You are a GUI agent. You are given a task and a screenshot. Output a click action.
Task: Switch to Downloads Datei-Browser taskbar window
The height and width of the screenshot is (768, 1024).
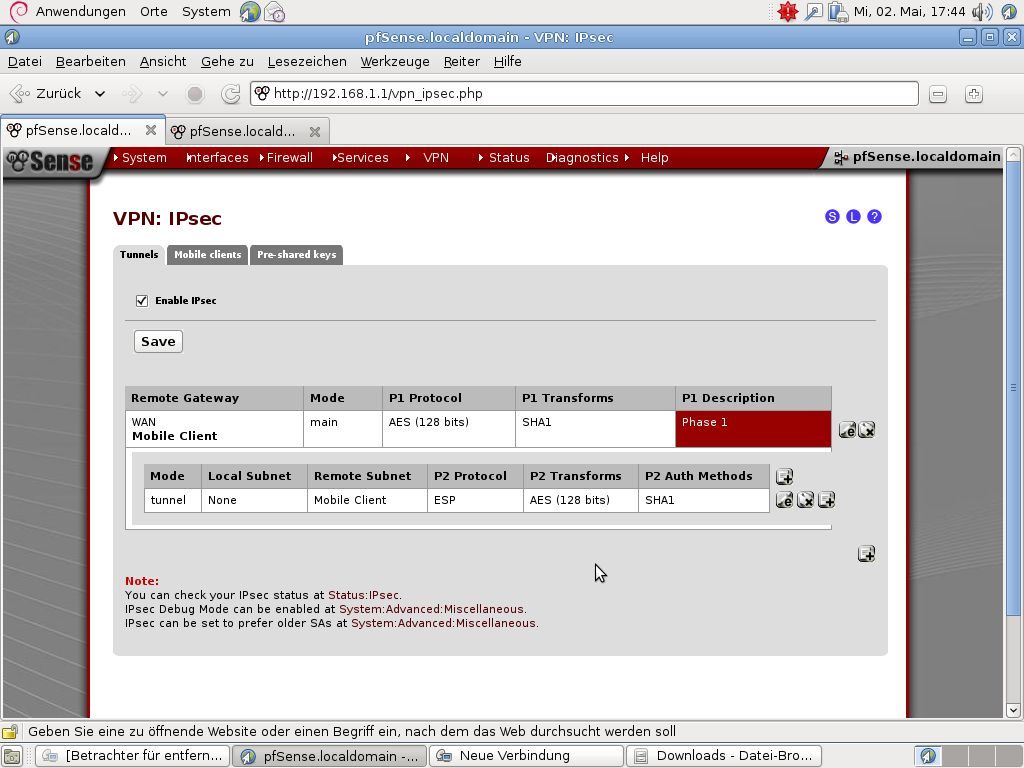tap(724, 756)
